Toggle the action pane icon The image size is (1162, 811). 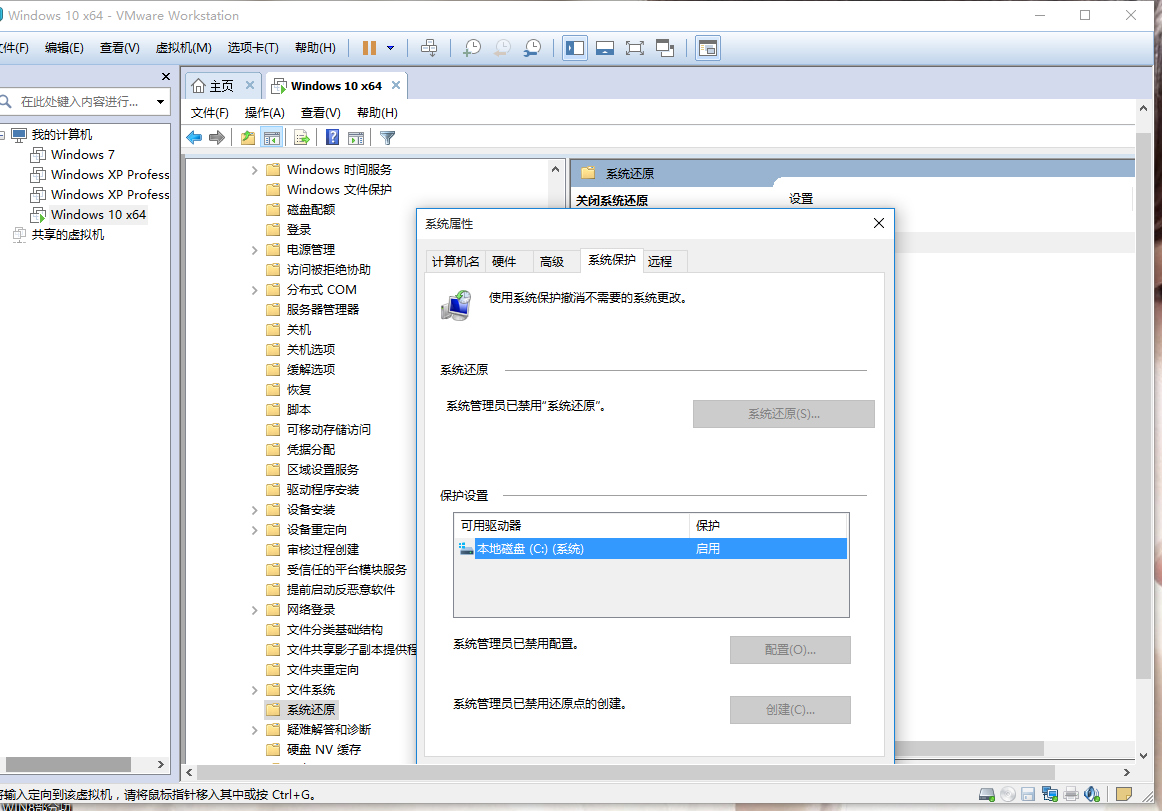[x=356, y=137]
